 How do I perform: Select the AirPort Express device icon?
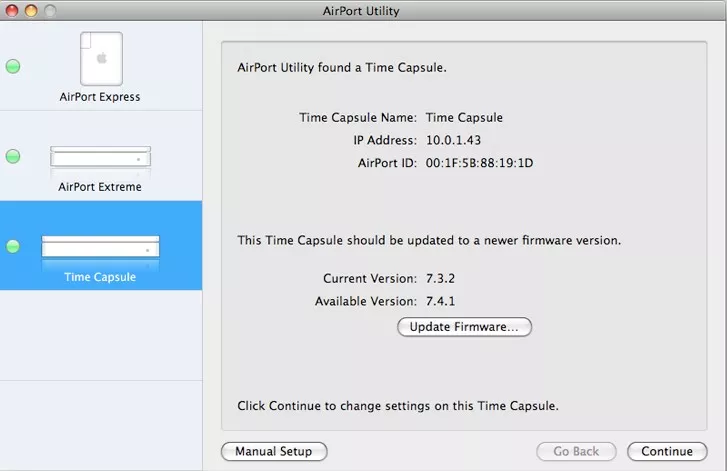tap(102, 58)
